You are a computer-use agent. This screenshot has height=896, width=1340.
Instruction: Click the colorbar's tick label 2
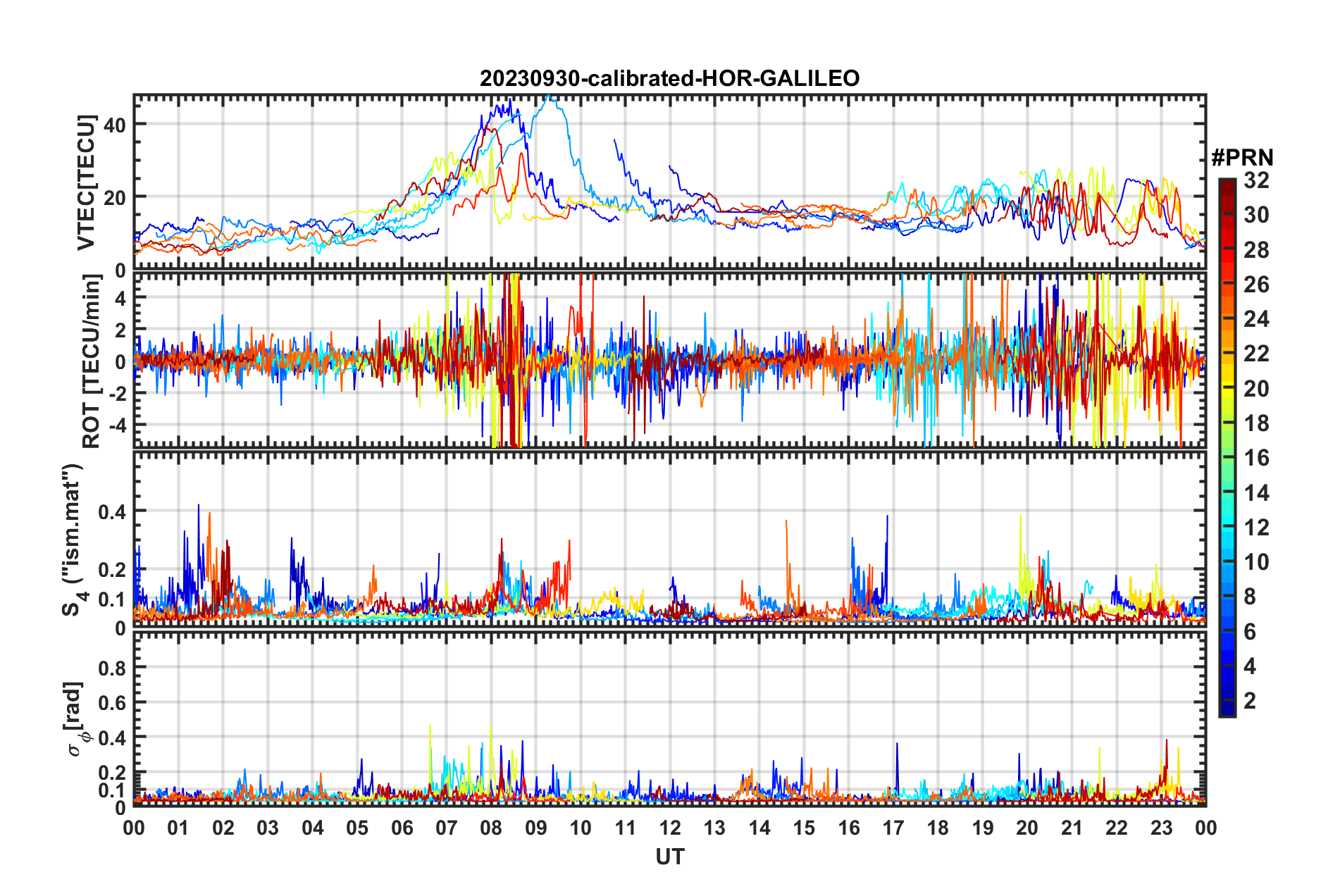(x=1250, y=701)
